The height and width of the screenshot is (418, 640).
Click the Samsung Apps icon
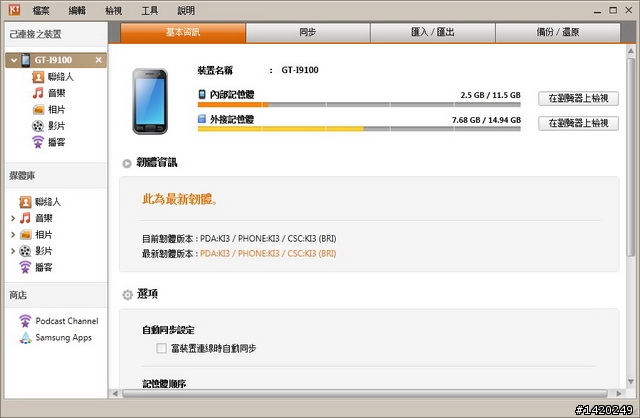[x=25, y=338]
